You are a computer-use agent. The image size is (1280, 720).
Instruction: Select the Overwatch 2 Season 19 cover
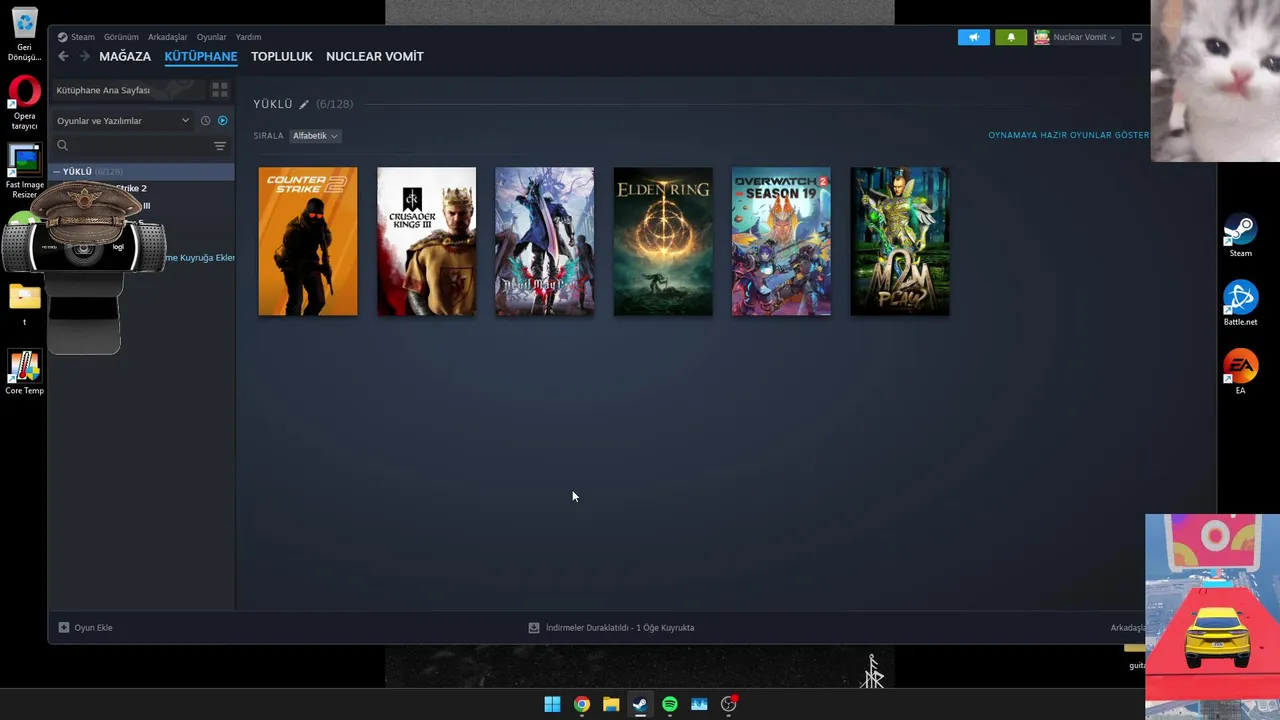point(781,241)
